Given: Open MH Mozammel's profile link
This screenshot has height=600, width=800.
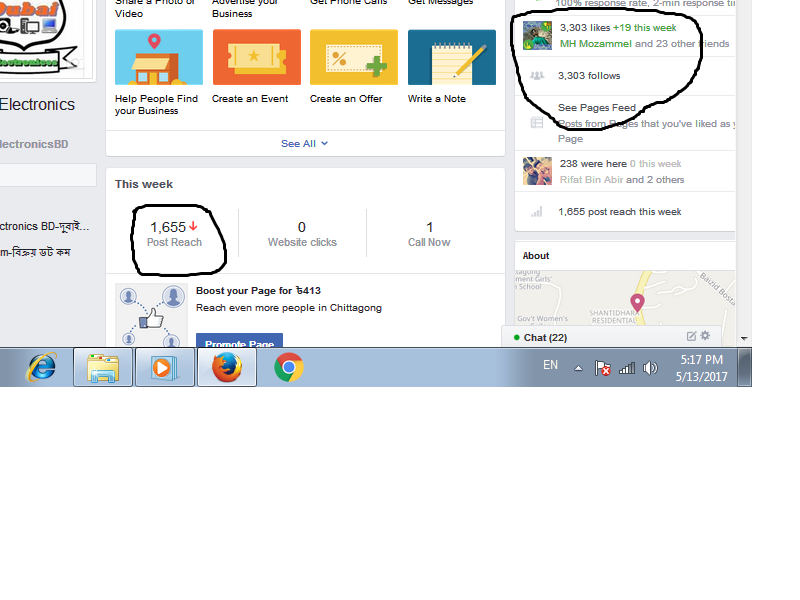Looking at the screenshot, I should pyautogui.click(x=595, y=44).
